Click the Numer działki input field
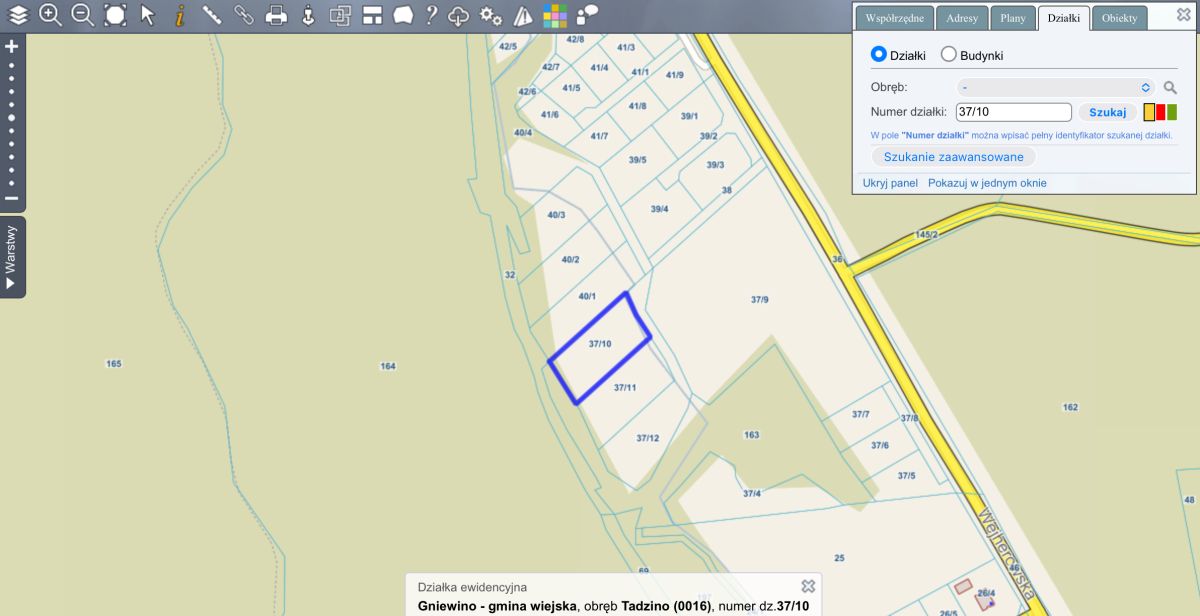Viewport: 1200px width, 616px height. pyautogui.click(x=1013, y=112)
